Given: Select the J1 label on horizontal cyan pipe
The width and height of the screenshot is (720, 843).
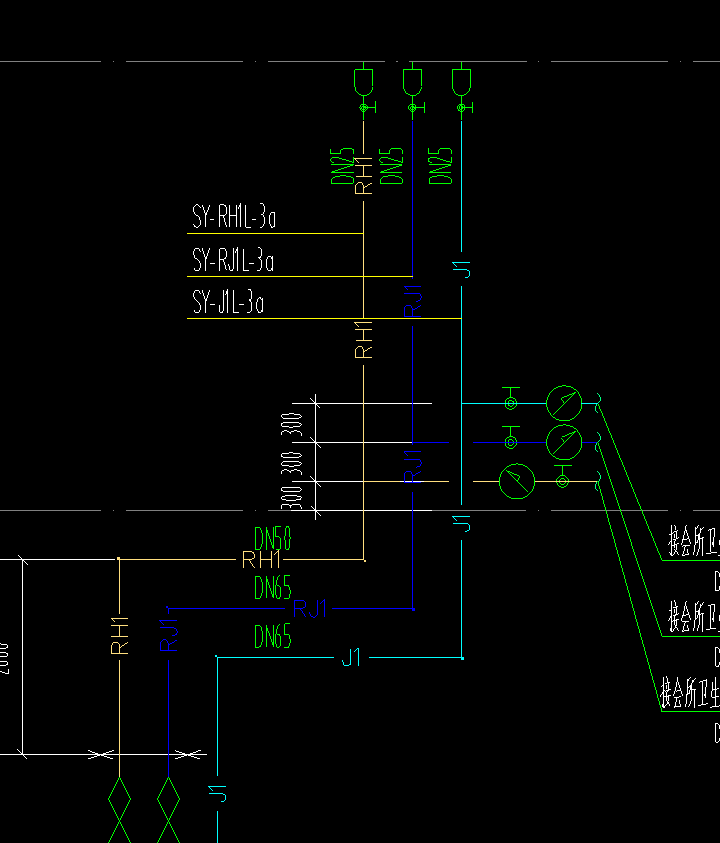Looking at the screenshot, I should point(352,658).
